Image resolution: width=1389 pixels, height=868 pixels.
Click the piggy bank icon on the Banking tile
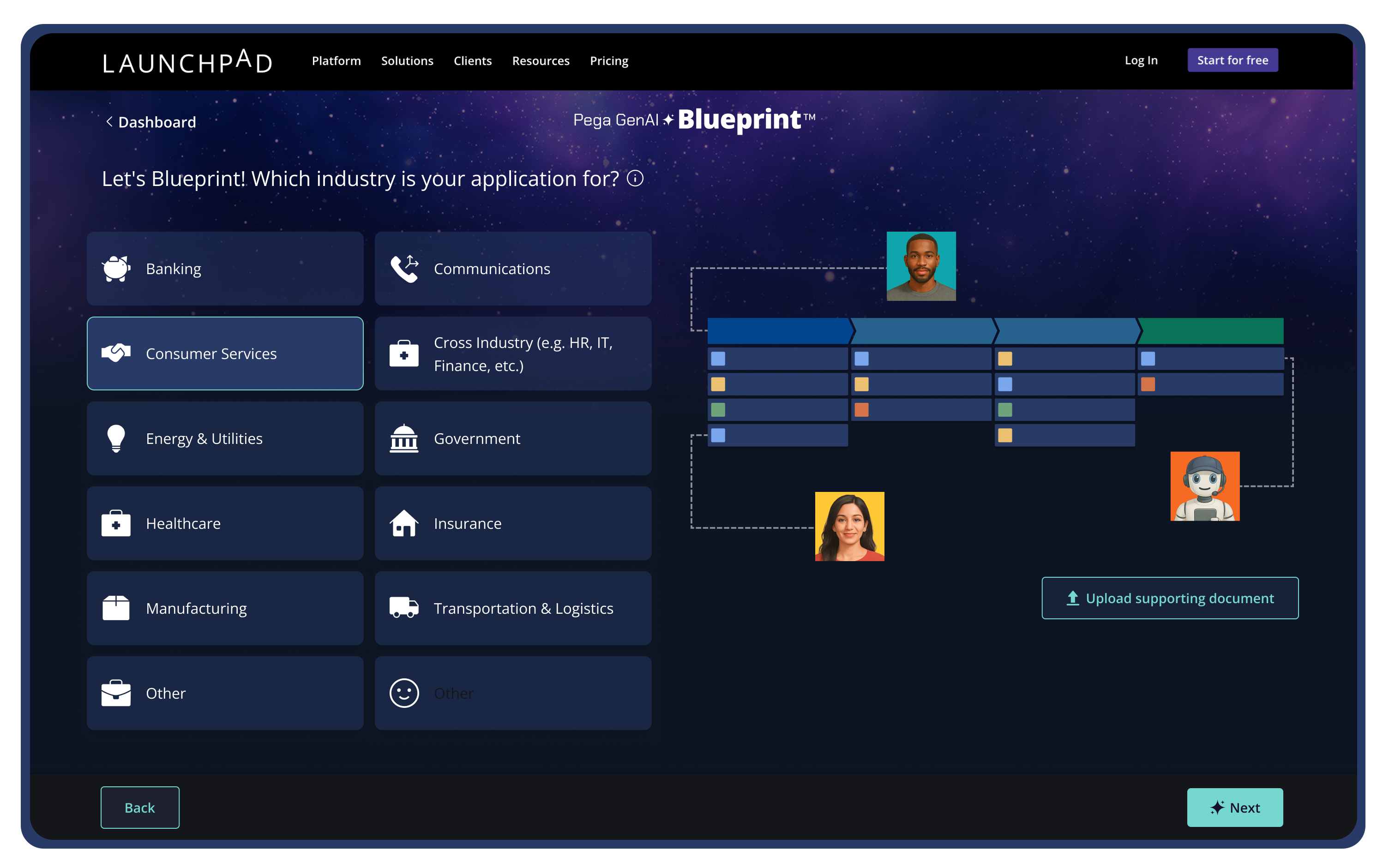[116, 268]
